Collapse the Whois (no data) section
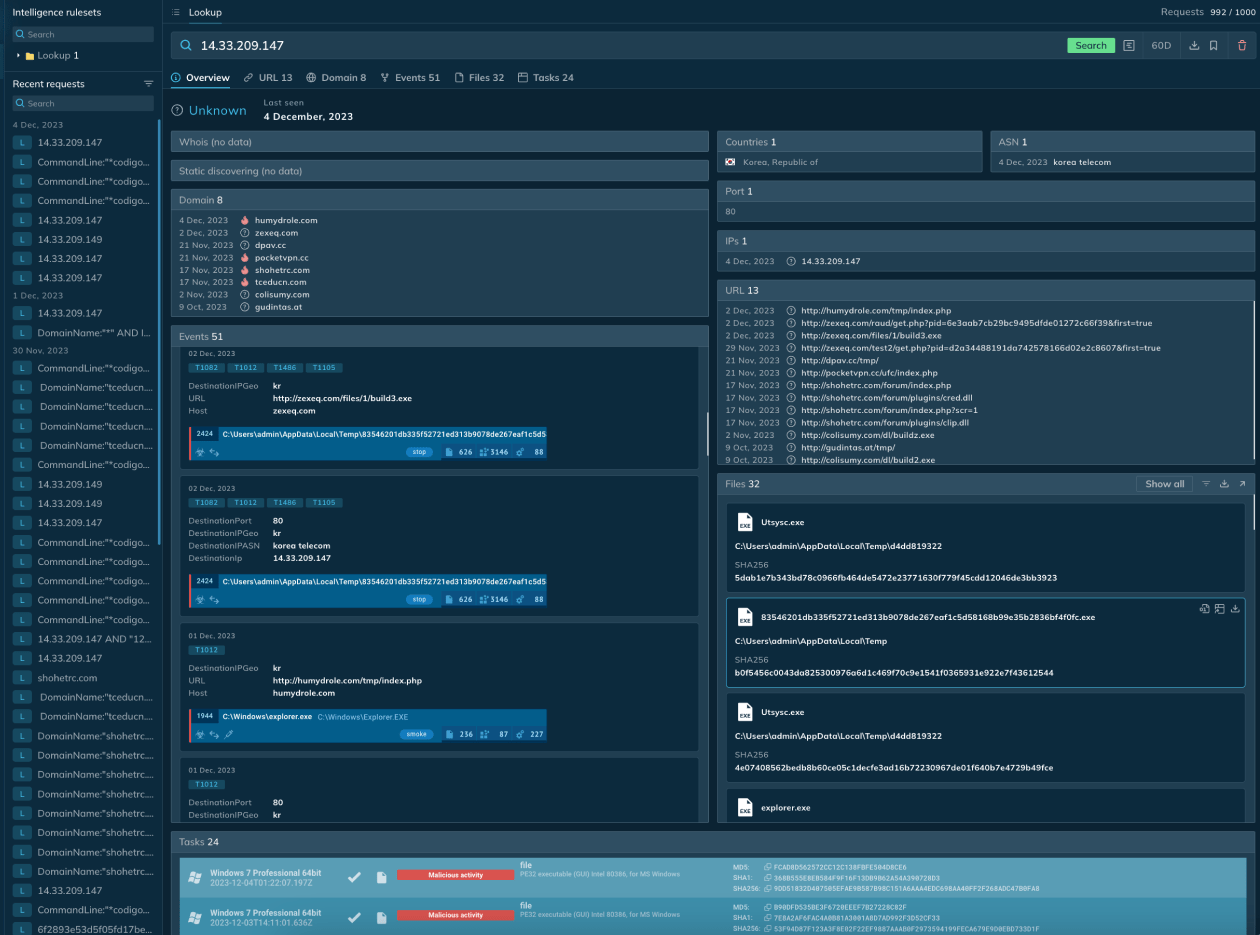1260x935 pixels. coord(439,142)
